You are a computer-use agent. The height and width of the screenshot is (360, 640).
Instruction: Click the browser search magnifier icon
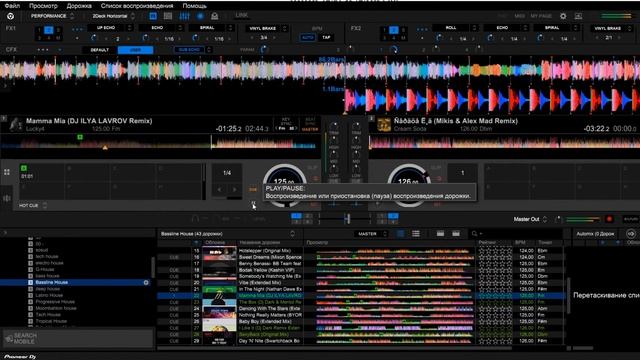pos(474,234)
